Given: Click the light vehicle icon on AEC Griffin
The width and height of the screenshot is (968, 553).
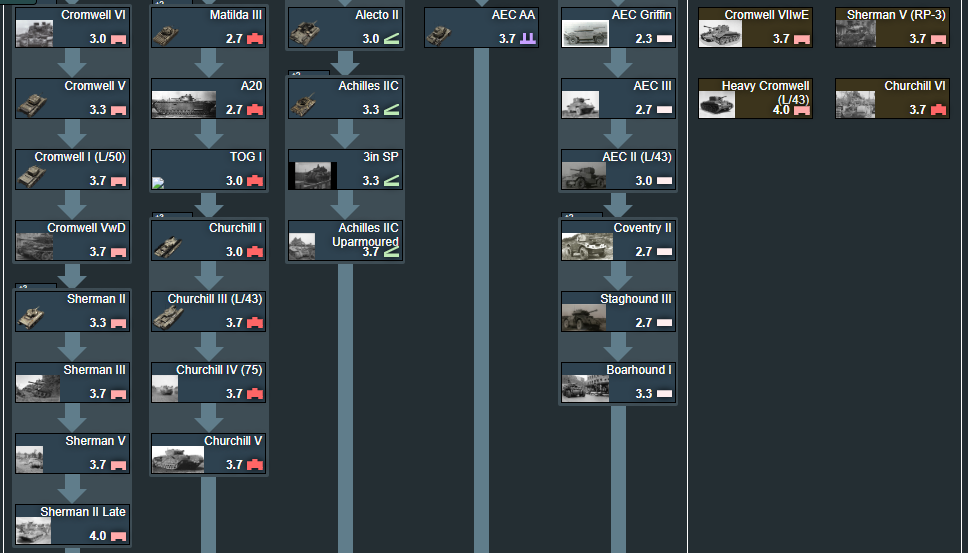Looking at the screenshot, I should pos(664,39).
